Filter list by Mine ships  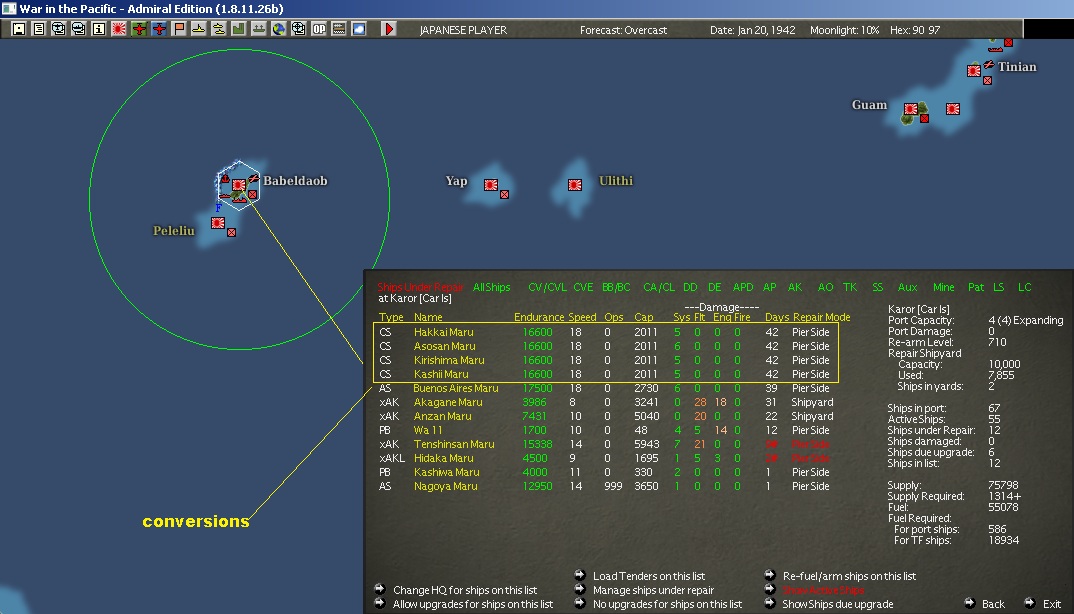pyautogui.click(x=943, y=287)
